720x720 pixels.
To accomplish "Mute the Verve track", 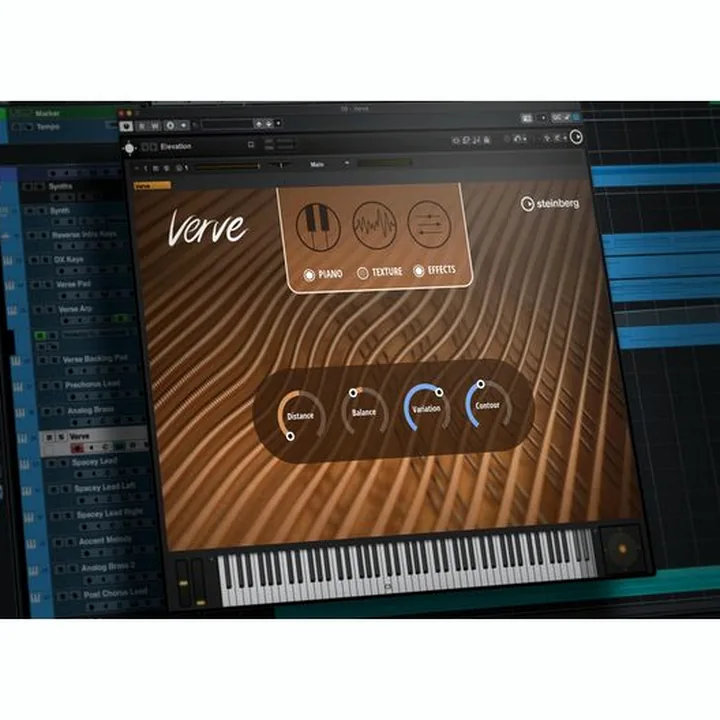I will click(50, 437).
